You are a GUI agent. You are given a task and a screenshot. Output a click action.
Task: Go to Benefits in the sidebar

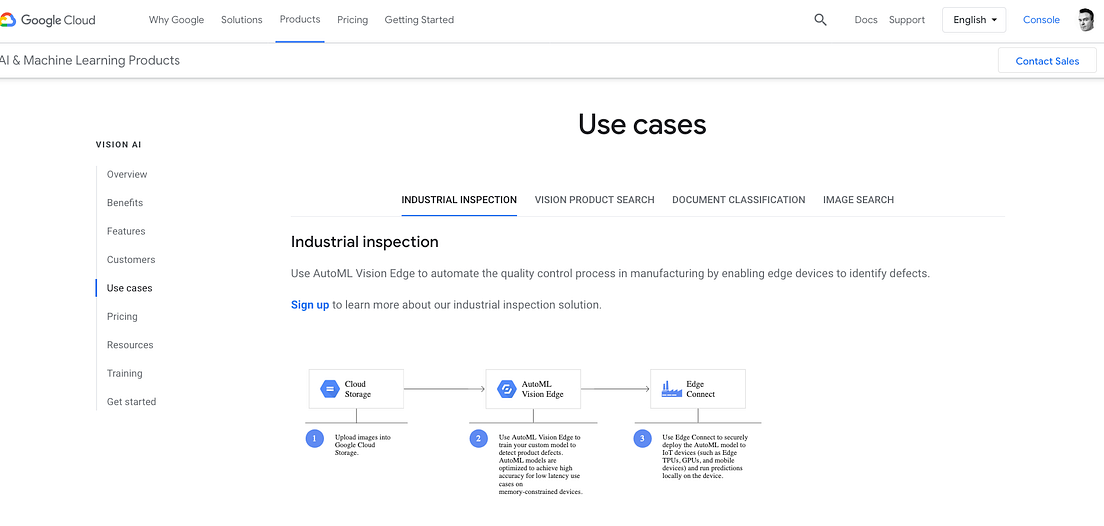point(125,203)
